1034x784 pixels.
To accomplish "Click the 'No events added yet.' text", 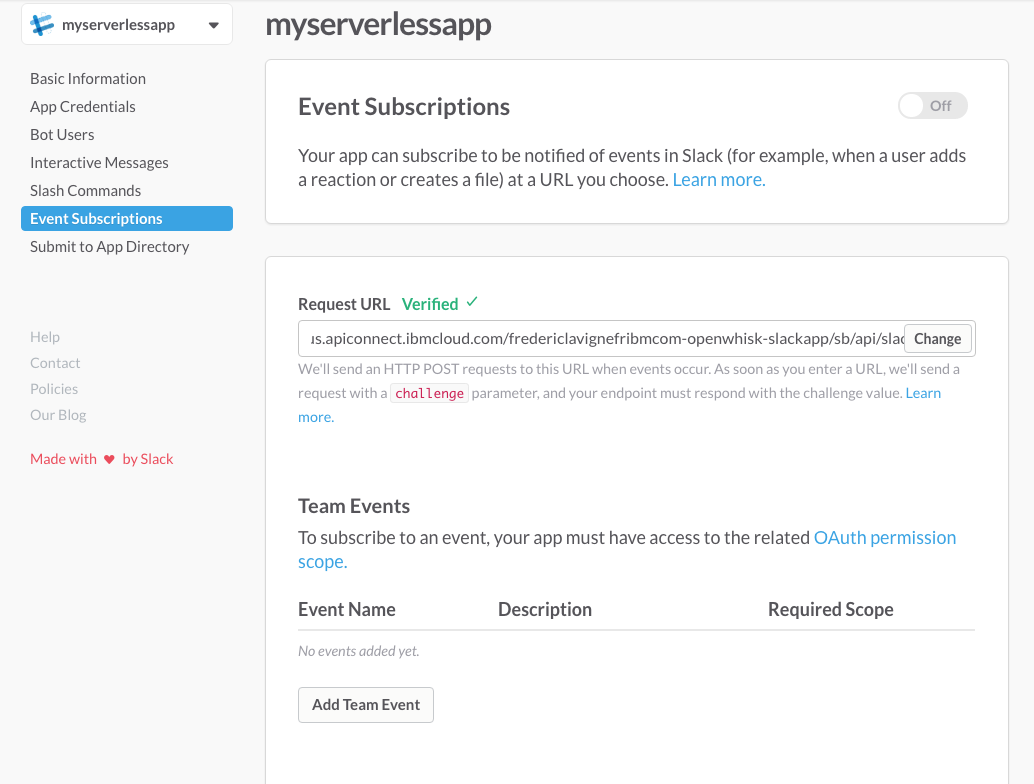I will click(x=359, y=651).
